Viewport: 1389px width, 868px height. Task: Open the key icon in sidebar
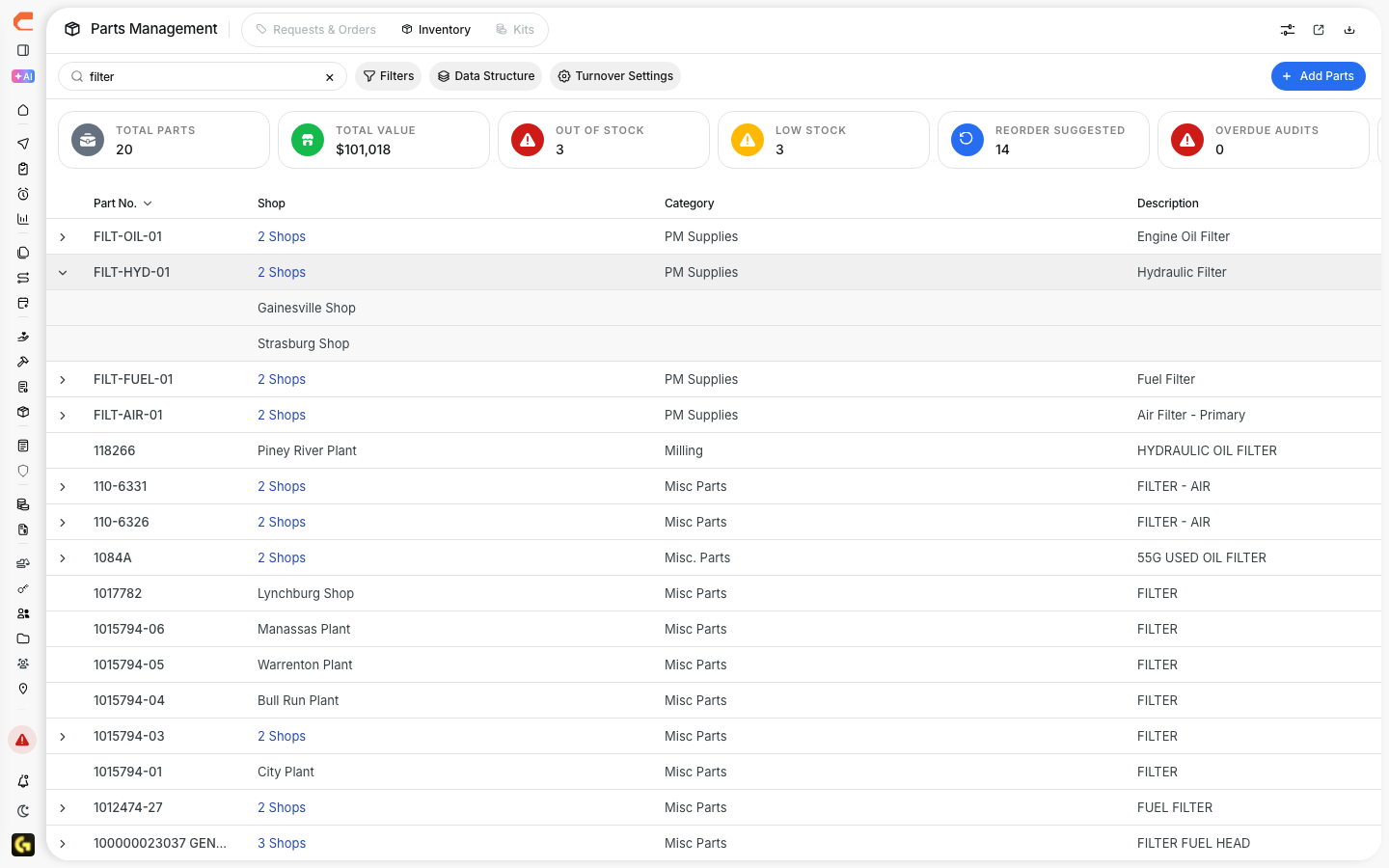[23, 588]
